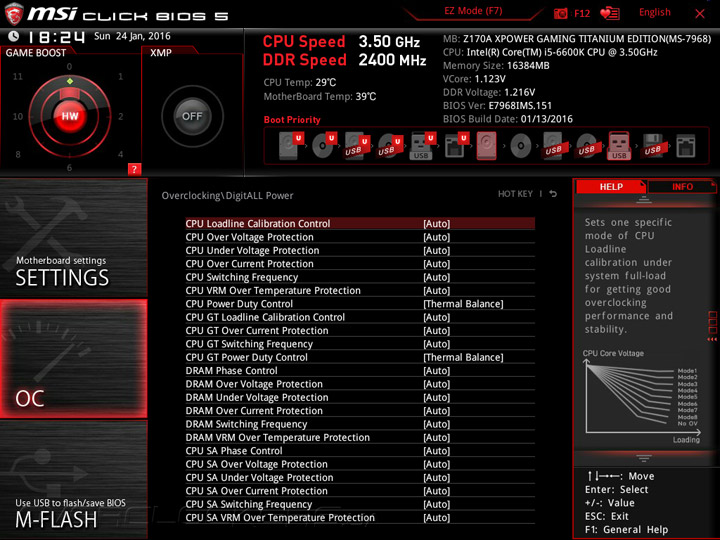The image size is (720, 540).
Task: Open the SETTINGS motherboard settings menu
Action: click(73, 238)
